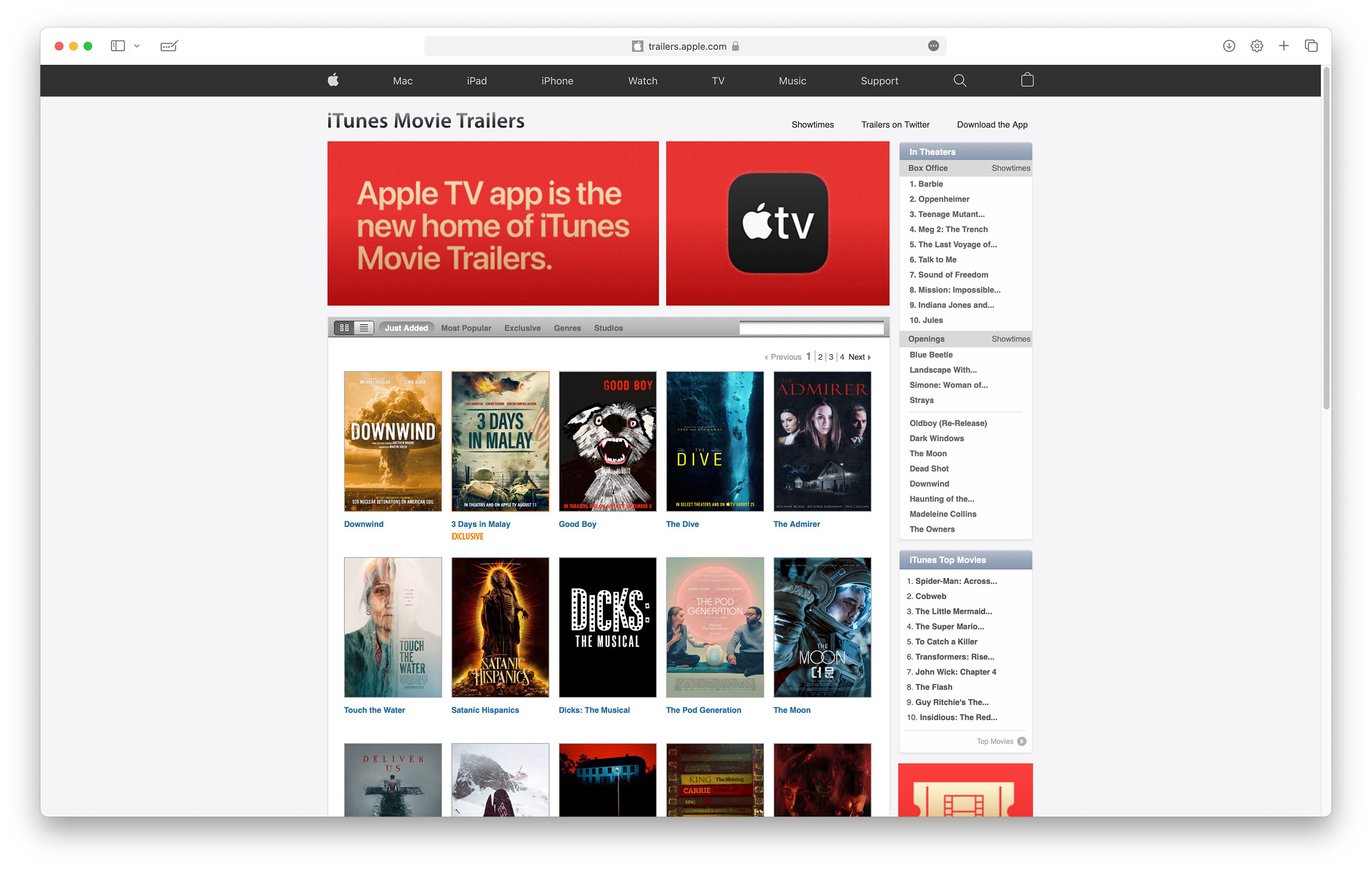Open the Music menu item
The image size is (1372, 870).
pyautogui.click(x=792, y=81)
